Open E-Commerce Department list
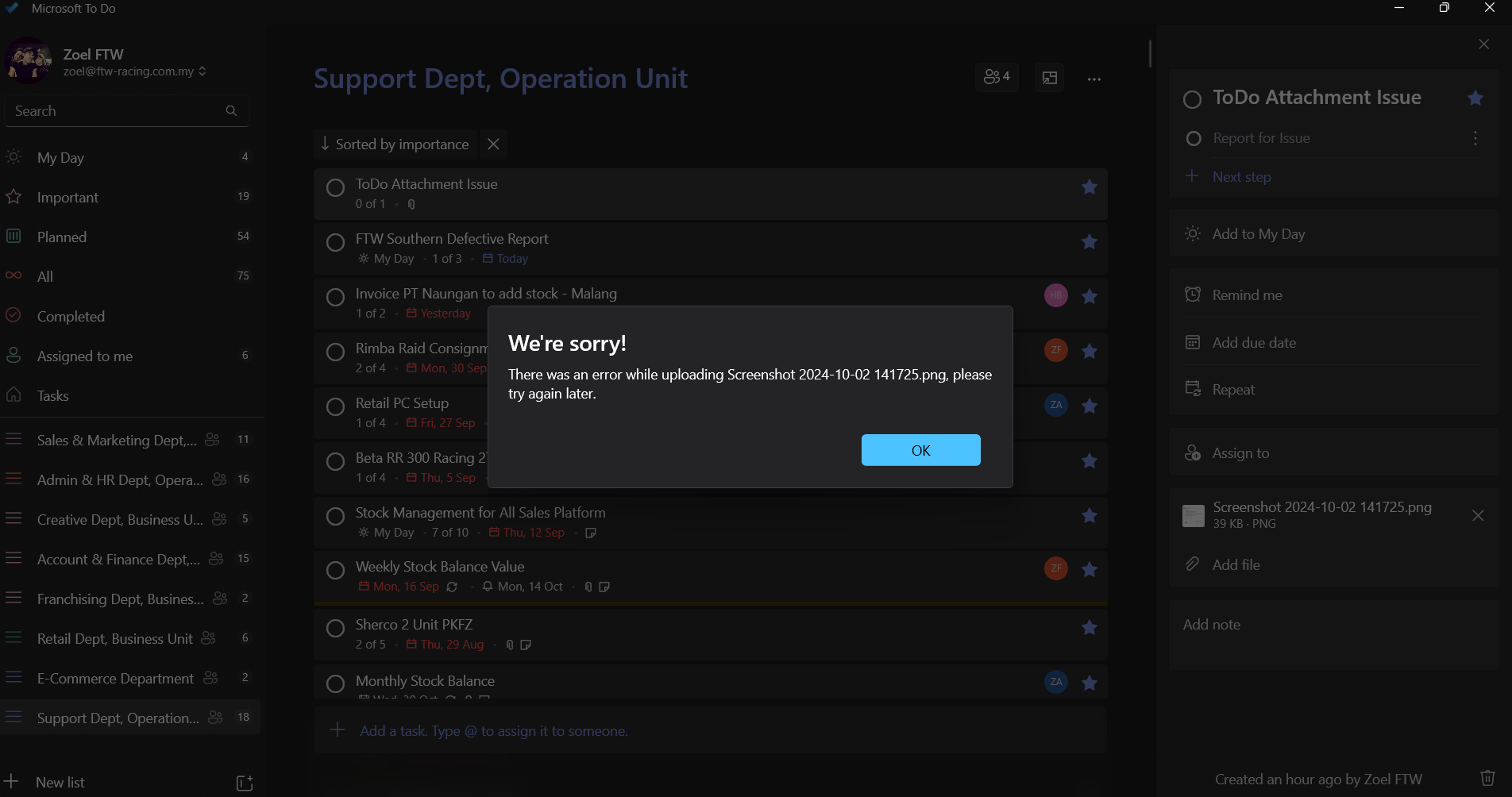The width and height of the screenshot is (1512, 797). (130, 678)
